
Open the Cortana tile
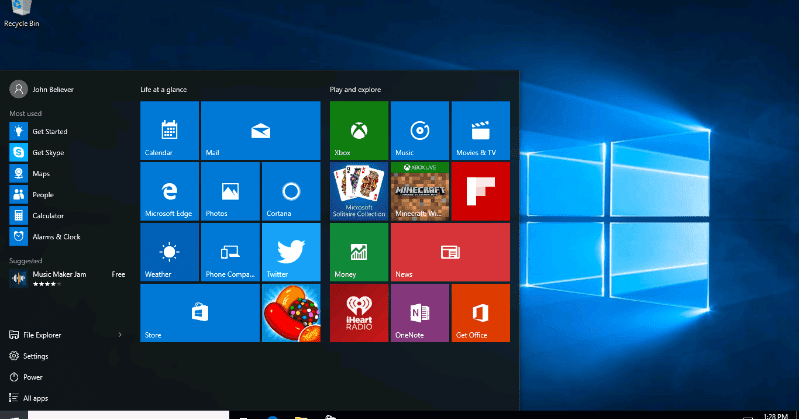[291, 191]
